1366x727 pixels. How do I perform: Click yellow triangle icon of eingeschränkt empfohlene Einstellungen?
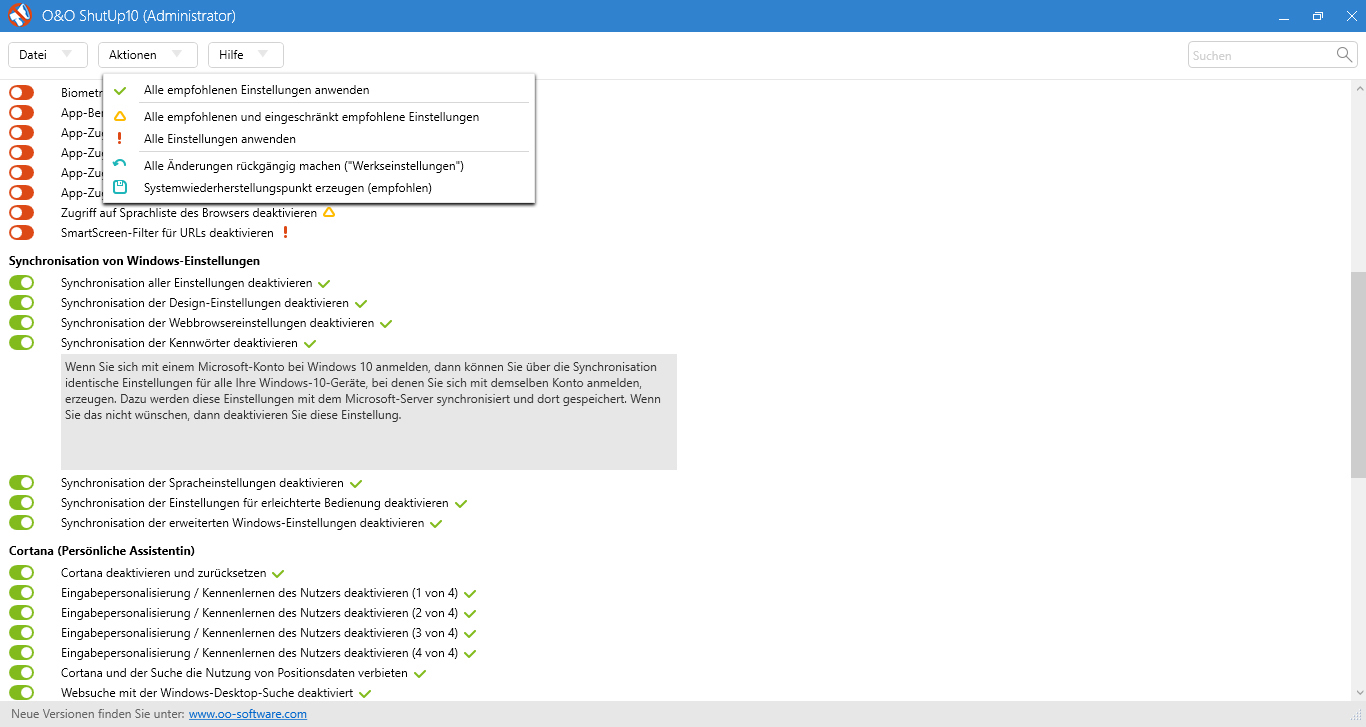coord(120,117)
